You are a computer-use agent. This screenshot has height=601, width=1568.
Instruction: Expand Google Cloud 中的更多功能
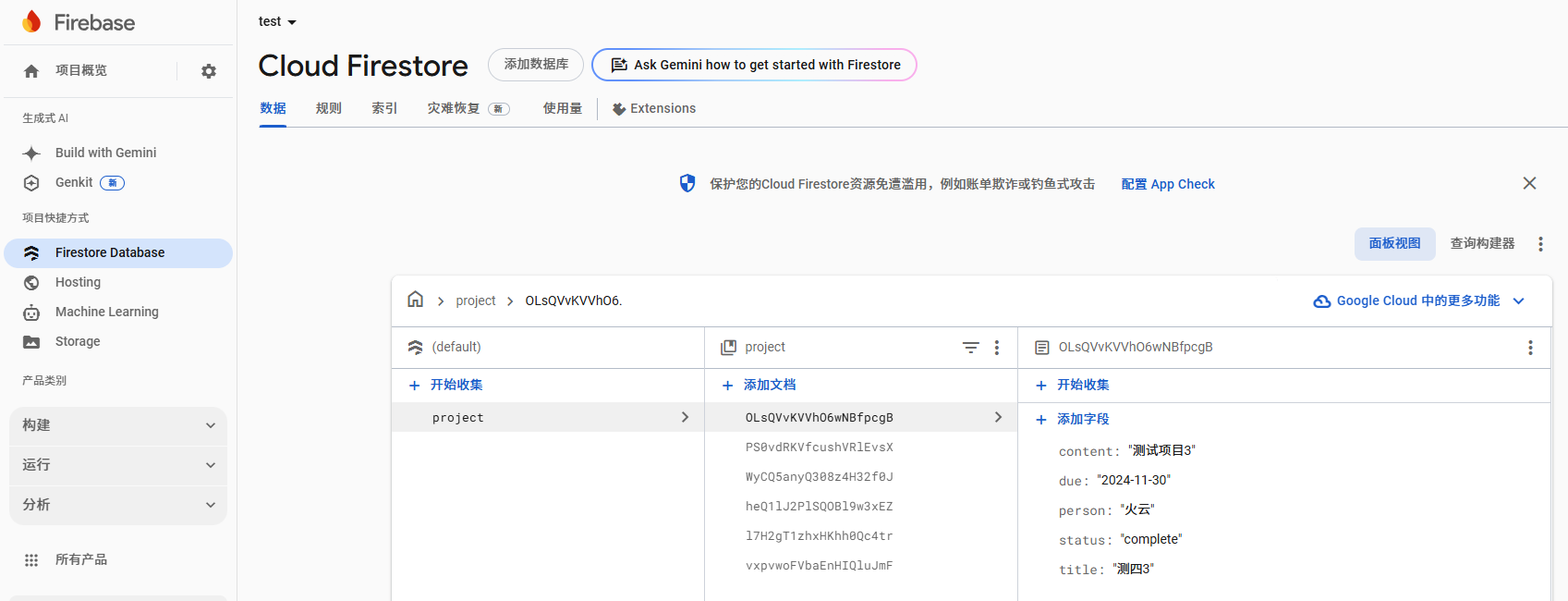1418,300
